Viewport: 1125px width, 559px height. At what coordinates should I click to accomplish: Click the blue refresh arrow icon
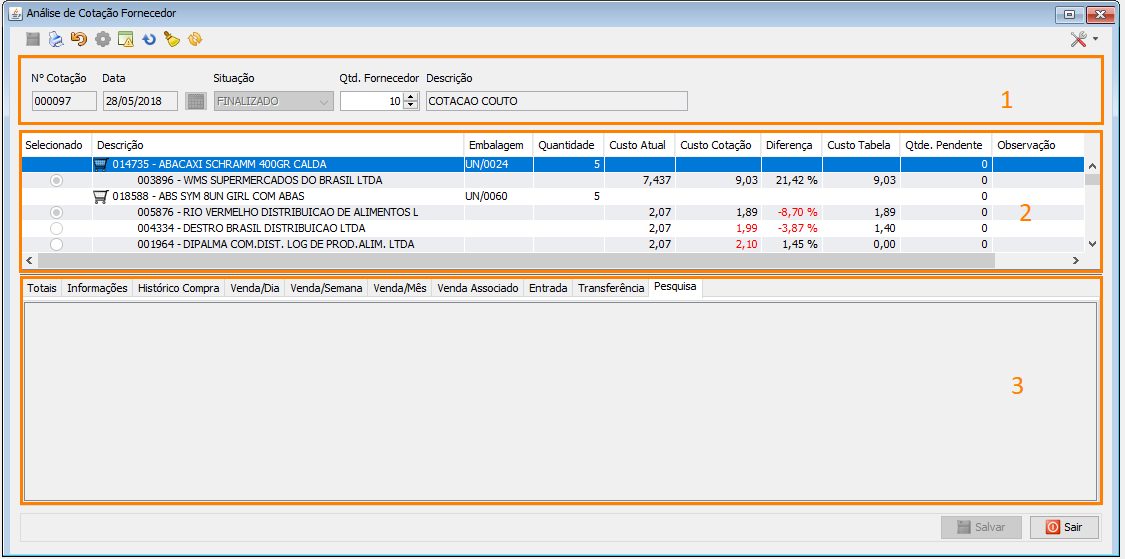pos(149,40)
